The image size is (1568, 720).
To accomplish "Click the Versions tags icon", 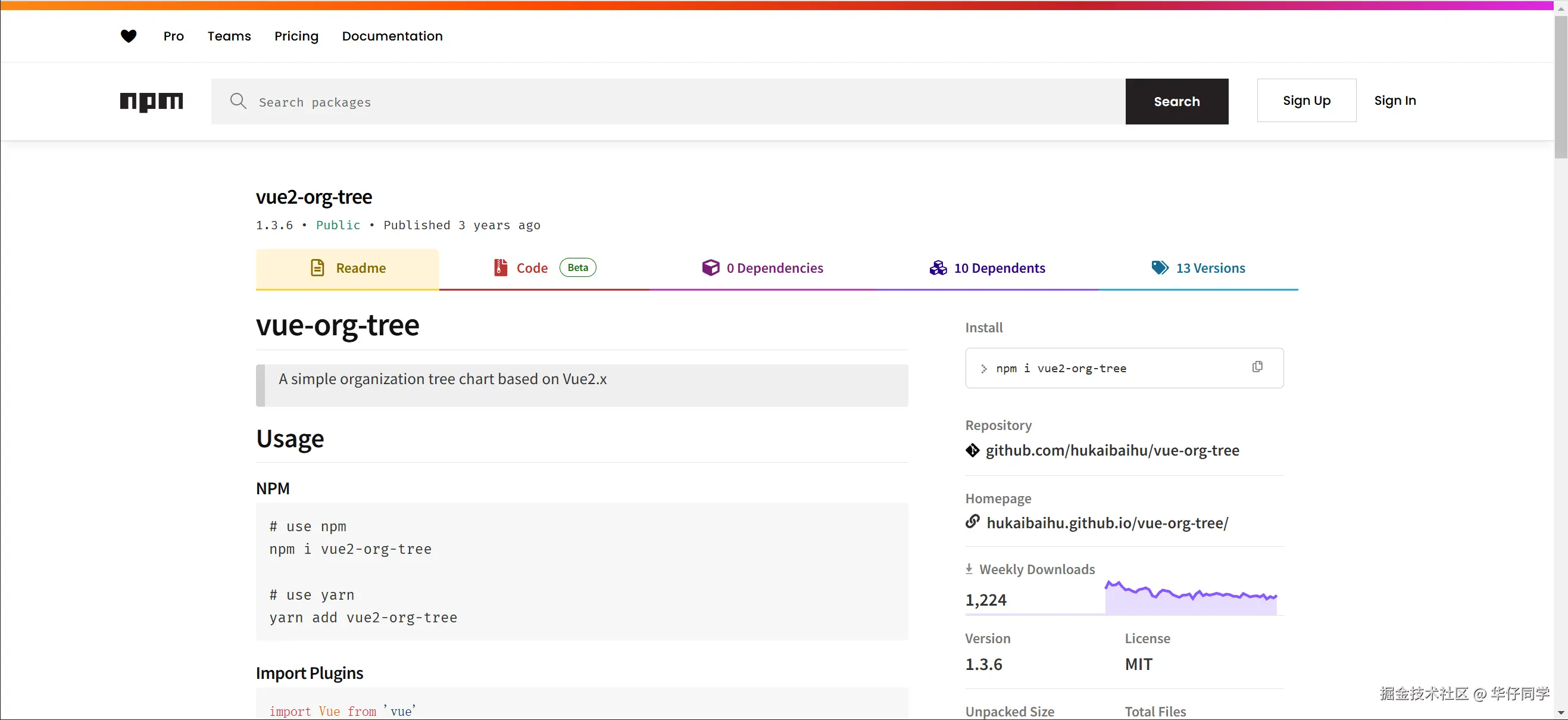I will (1160, 267).
